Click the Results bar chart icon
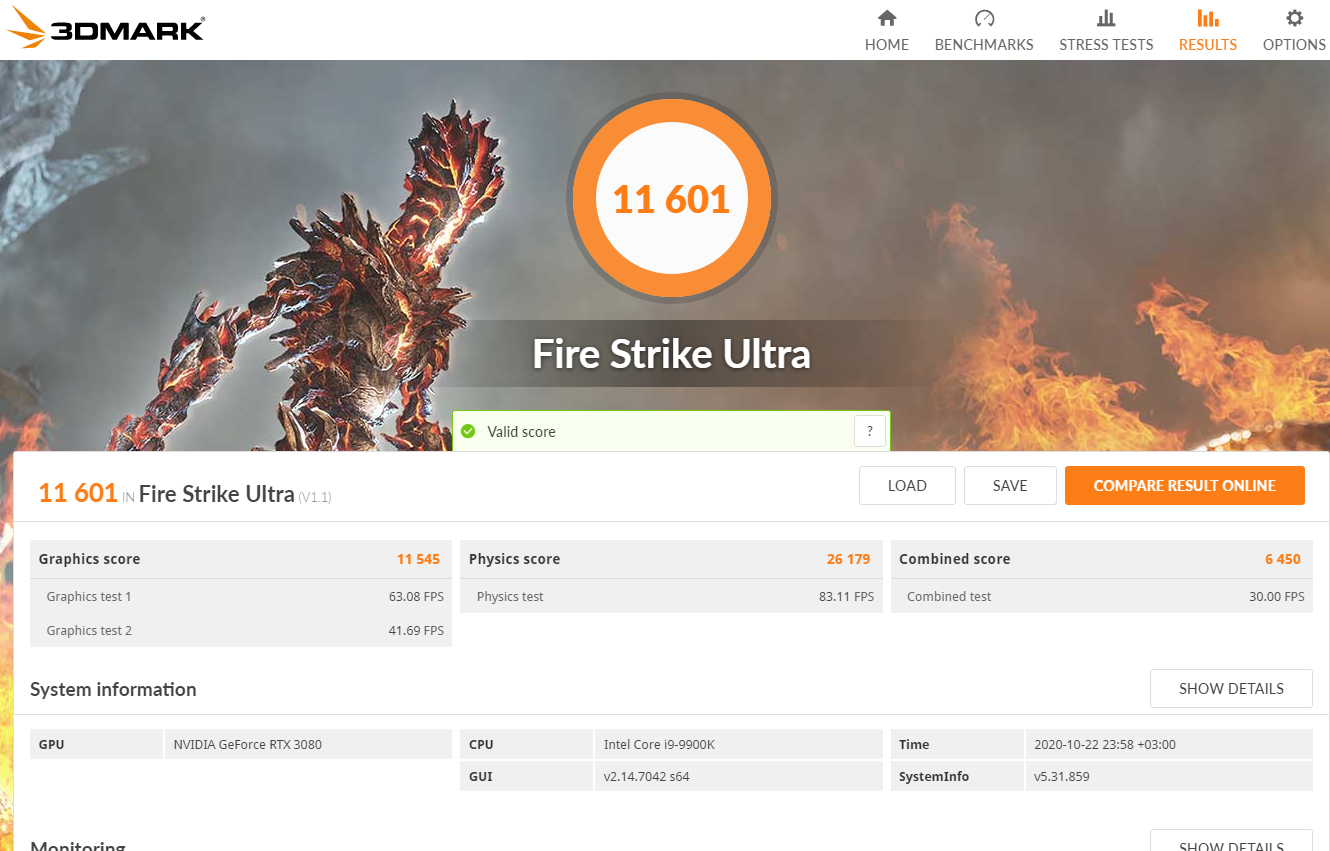The image size is (1330, 851). click(1208, 18)
